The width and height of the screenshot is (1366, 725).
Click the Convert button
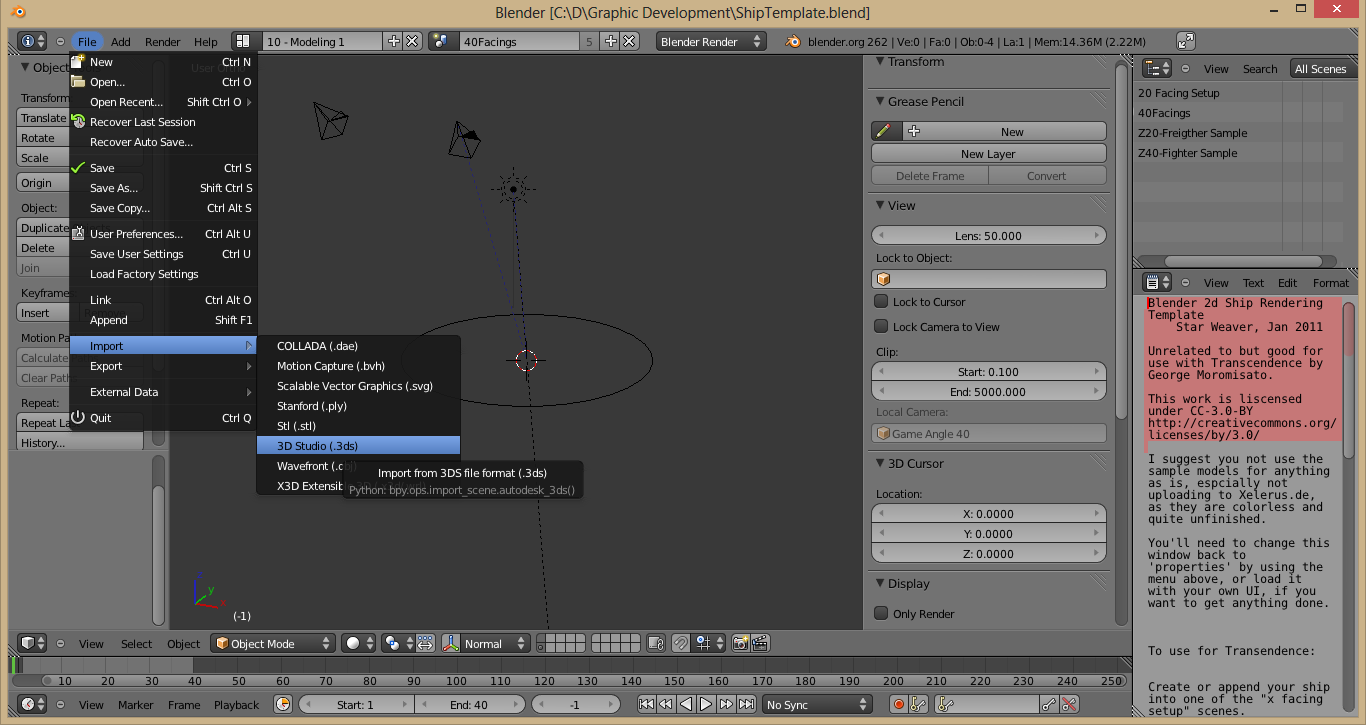(1047, 176)
